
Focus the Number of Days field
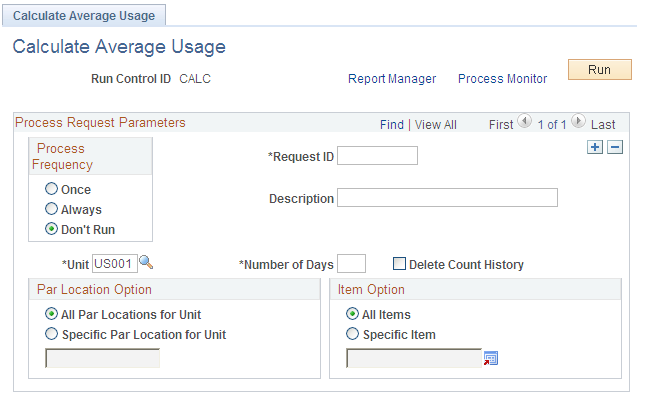coord(351,264)
